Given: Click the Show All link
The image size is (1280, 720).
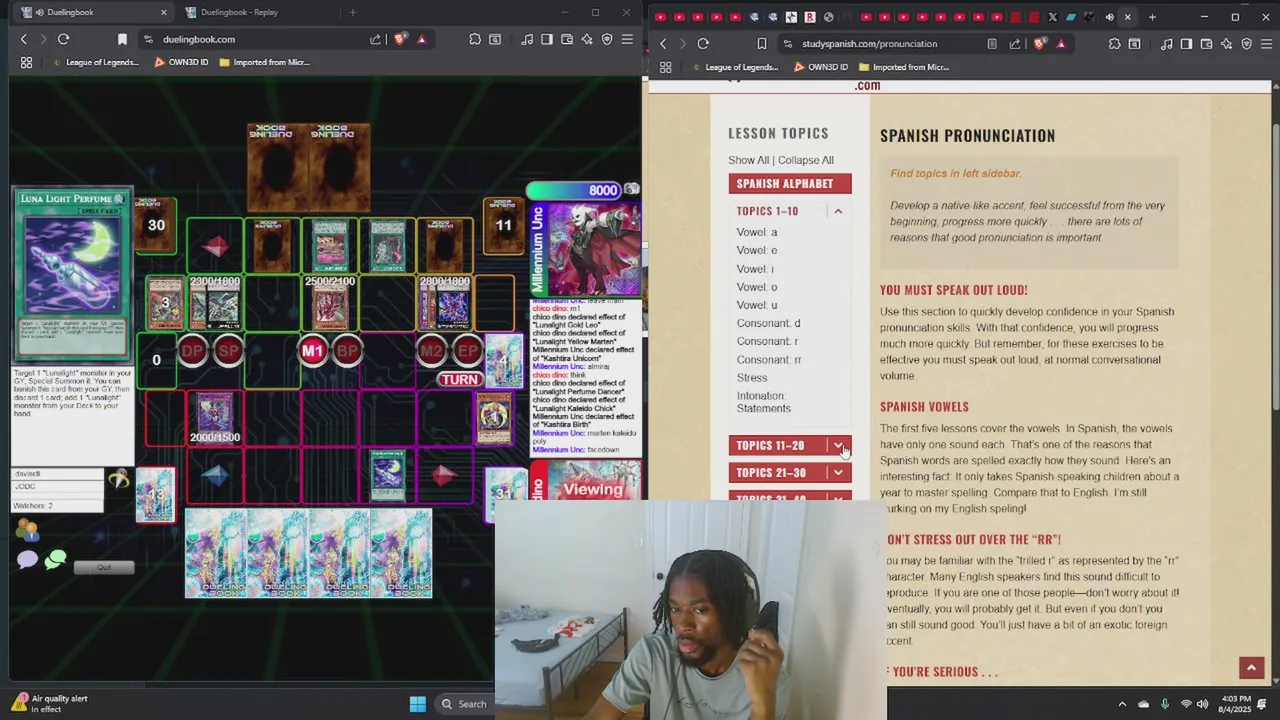Looking at the screenshot, I should click(749, 160).
